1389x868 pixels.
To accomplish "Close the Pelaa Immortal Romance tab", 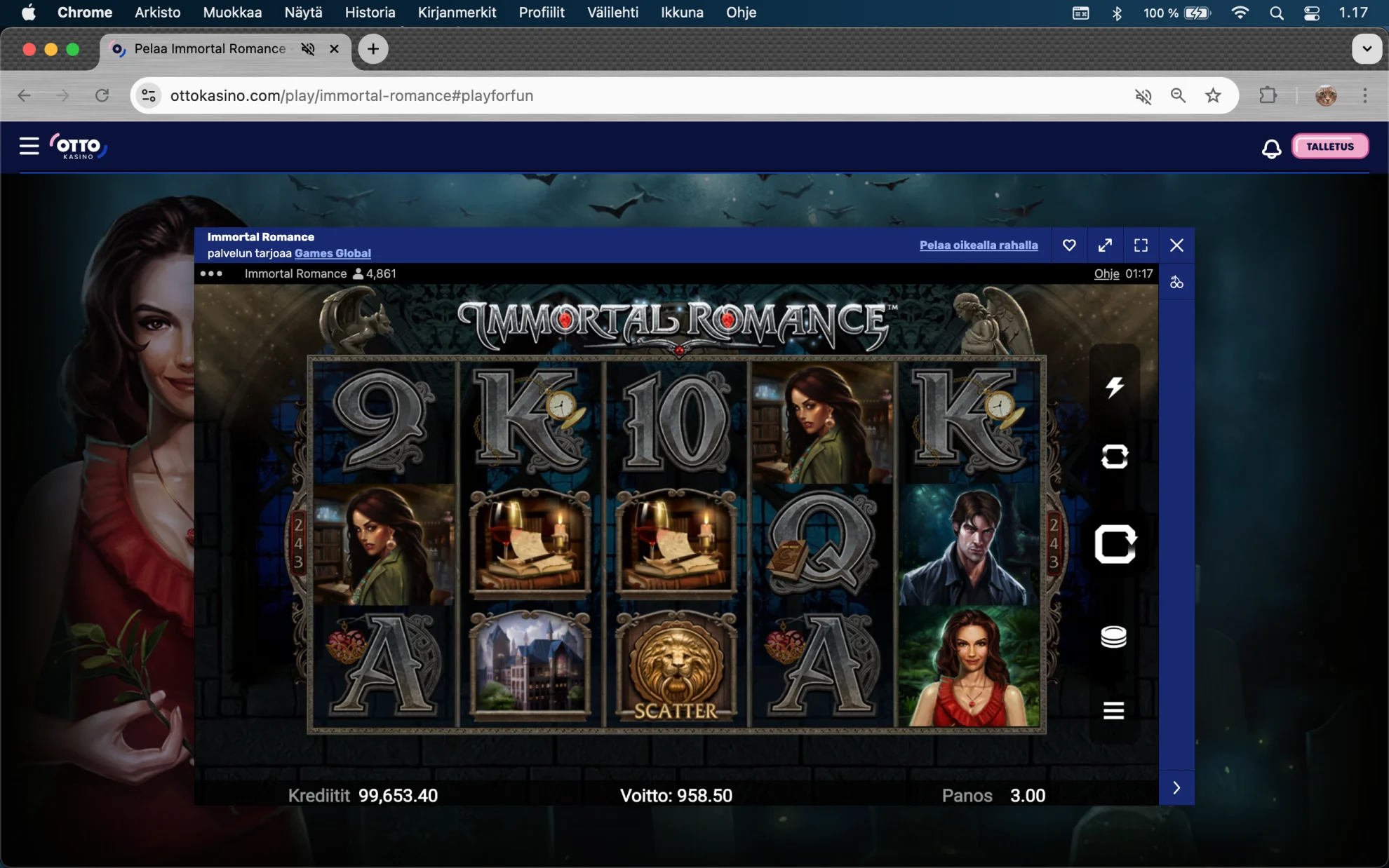I will point(335,48).
